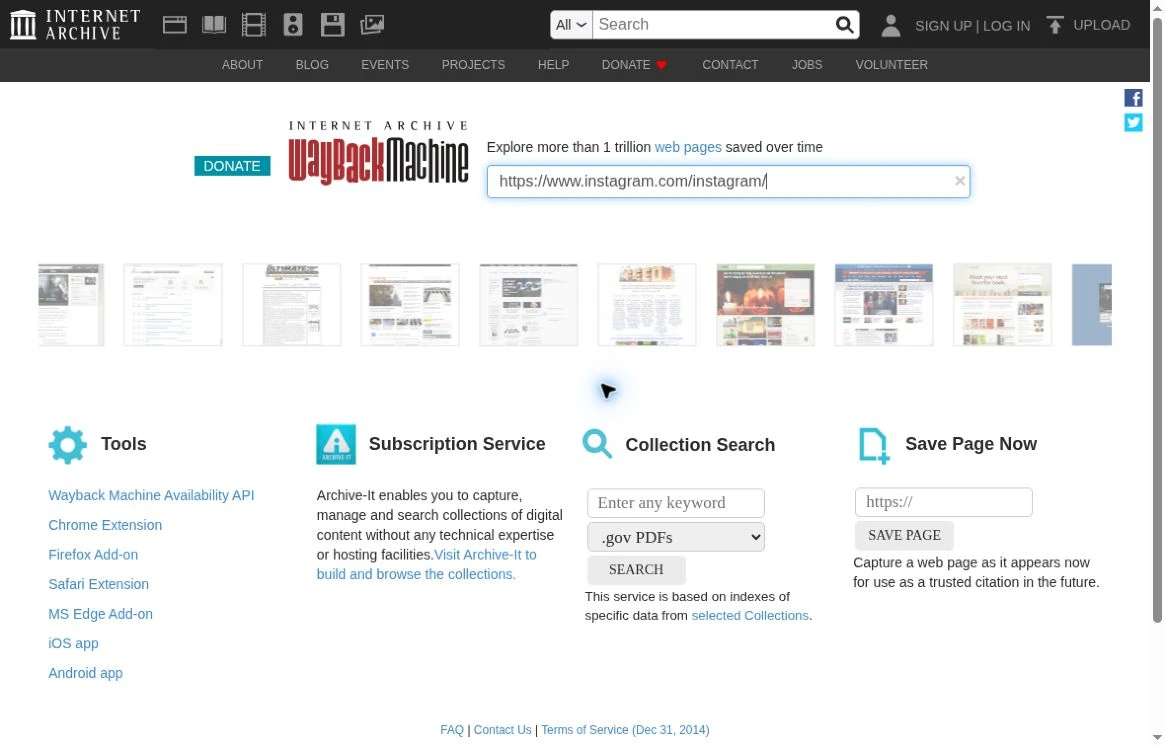Open the Audio speaker icon
The image size is (1165, 747).
[x=293, y=25]
